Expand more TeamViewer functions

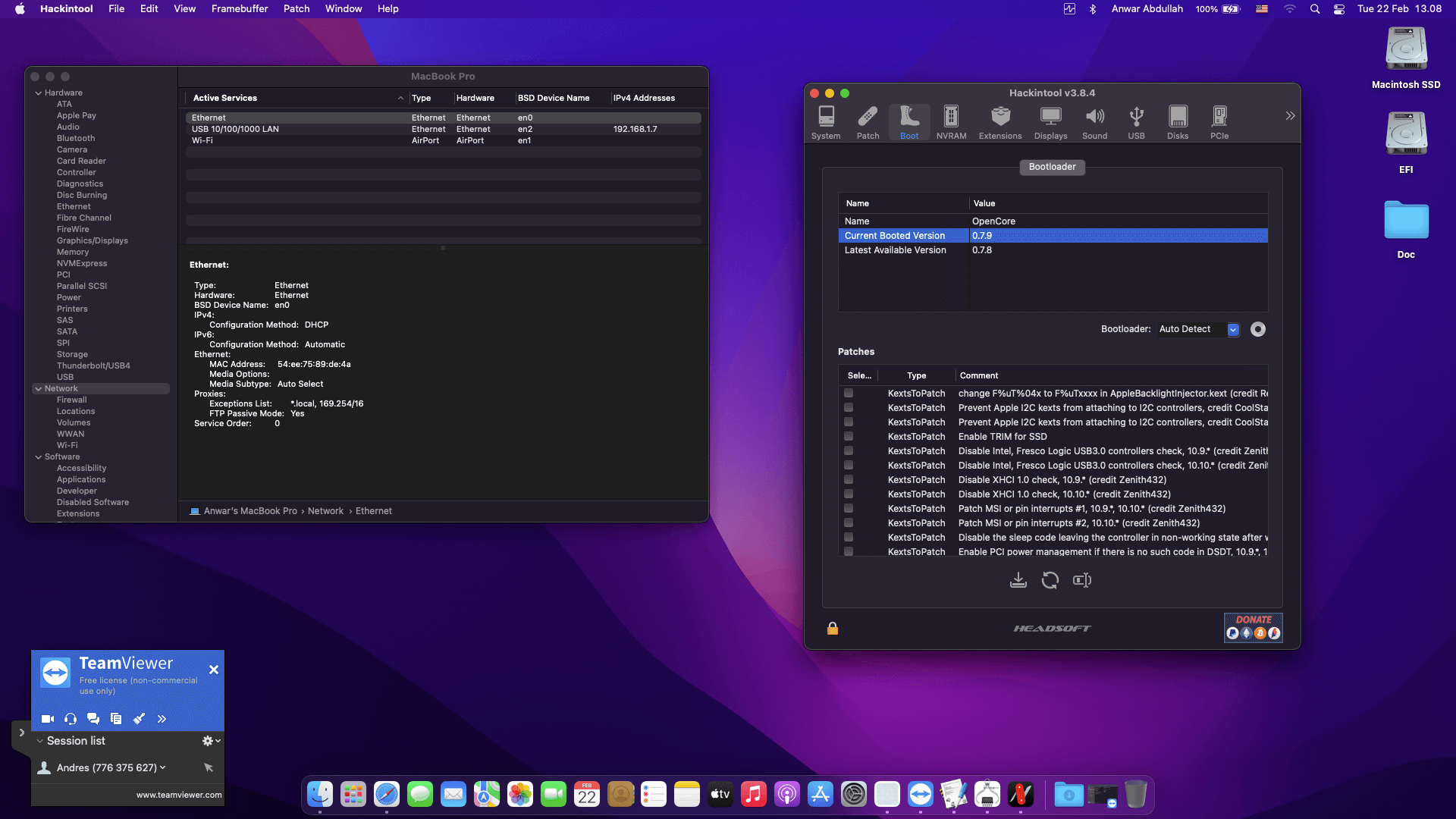coord(162,719)
